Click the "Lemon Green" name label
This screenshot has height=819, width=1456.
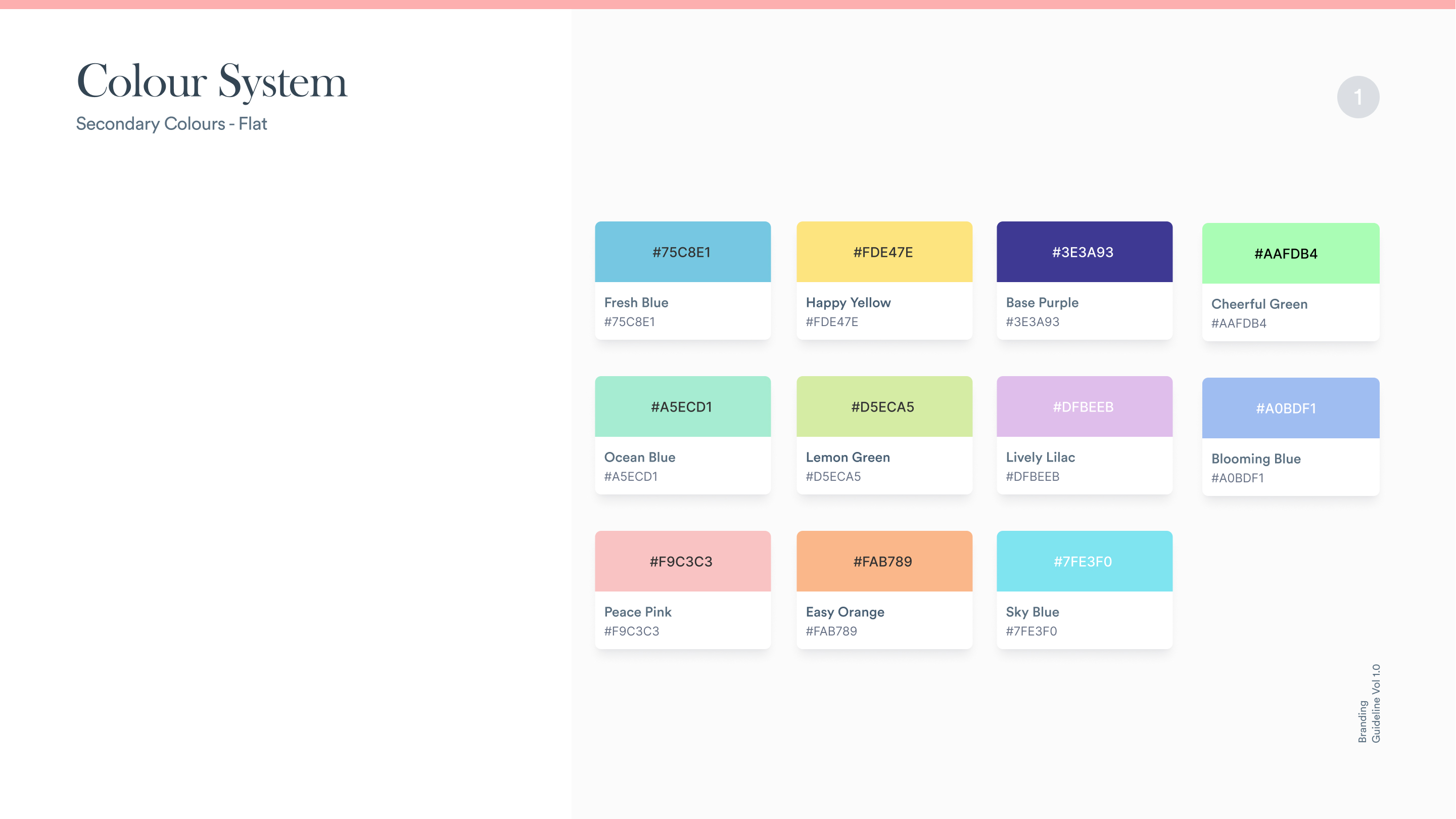click(848, 457)
